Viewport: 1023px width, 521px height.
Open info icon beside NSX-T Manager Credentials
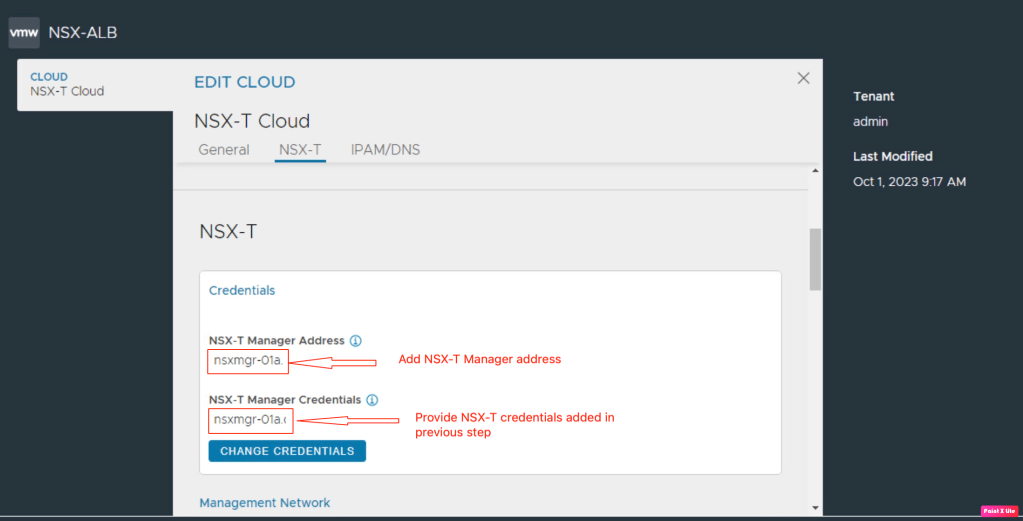click(372, 400)
